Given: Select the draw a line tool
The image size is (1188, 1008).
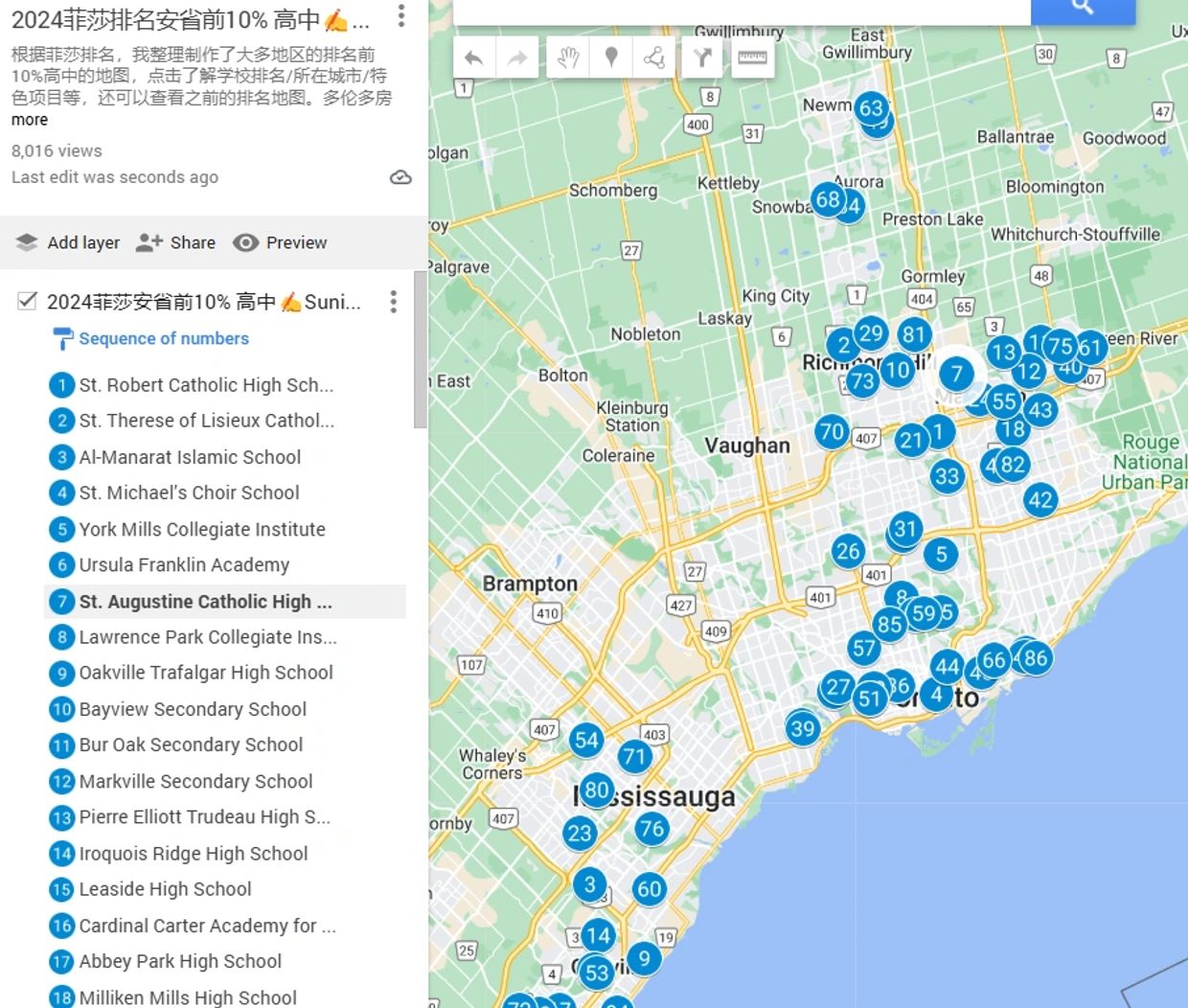Looking at the screenshot, I should [654, 58].
